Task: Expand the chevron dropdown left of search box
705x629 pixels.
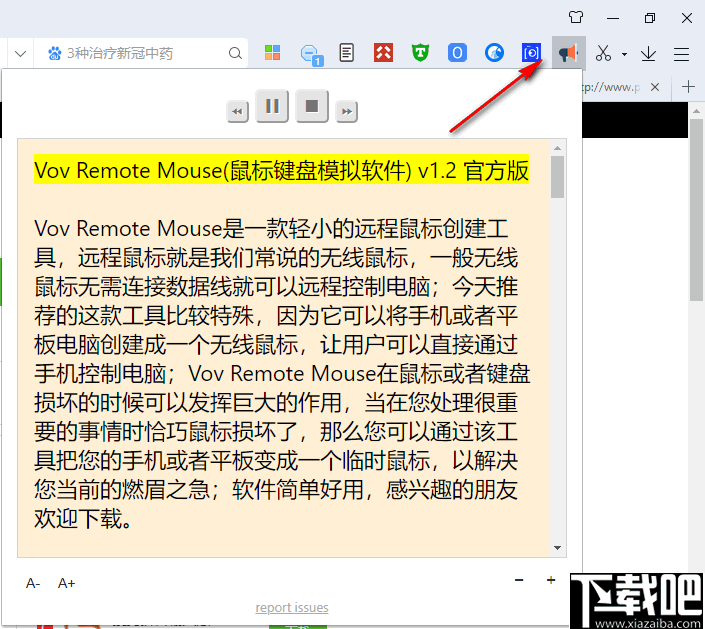Action: coord(20,54)
